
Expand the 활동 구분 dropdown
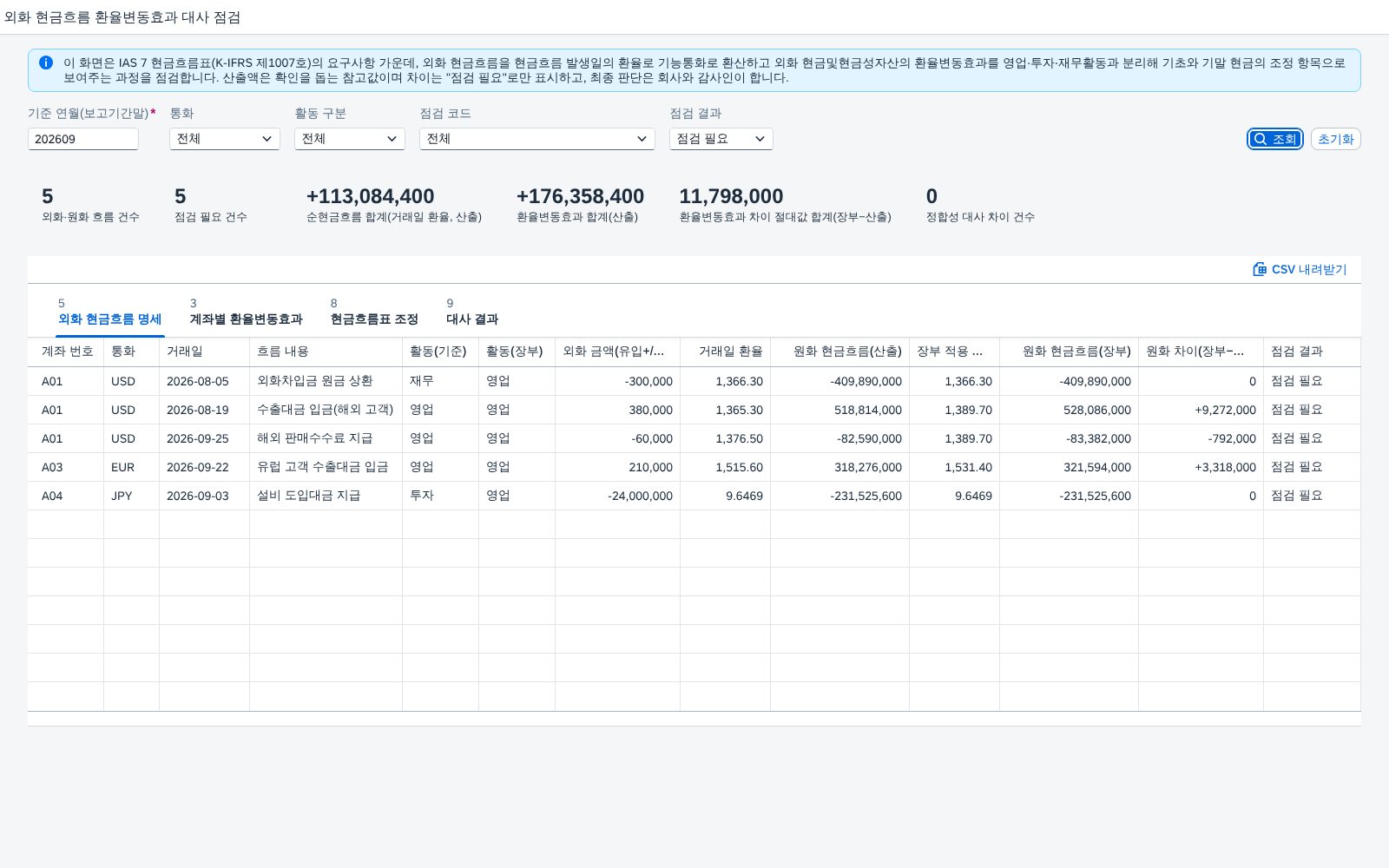pyautogui.click(x=350, y=139)
